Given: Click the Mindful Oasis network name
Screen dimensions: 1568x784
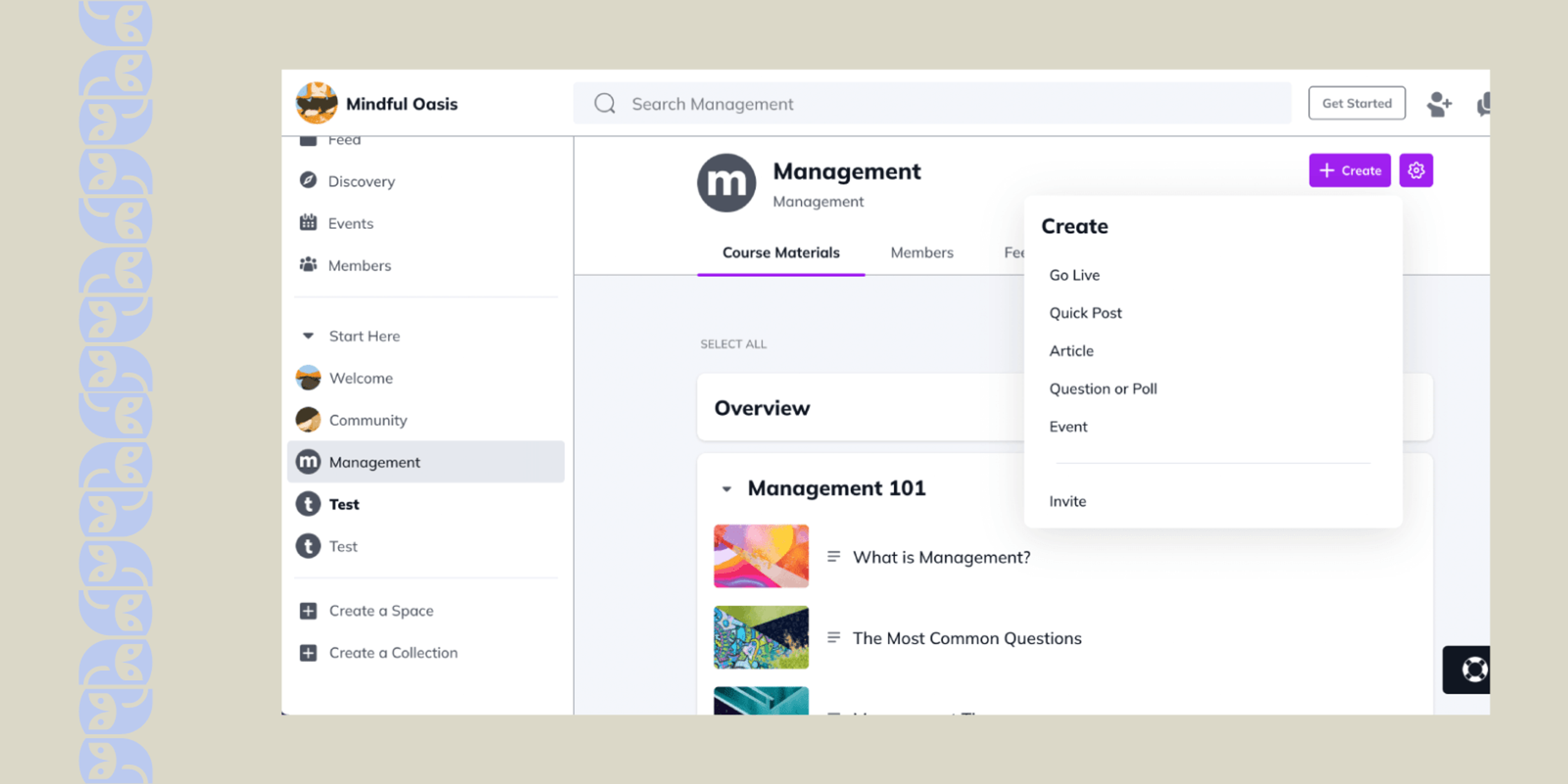Looking at the screenshot, I should [402, 103].
